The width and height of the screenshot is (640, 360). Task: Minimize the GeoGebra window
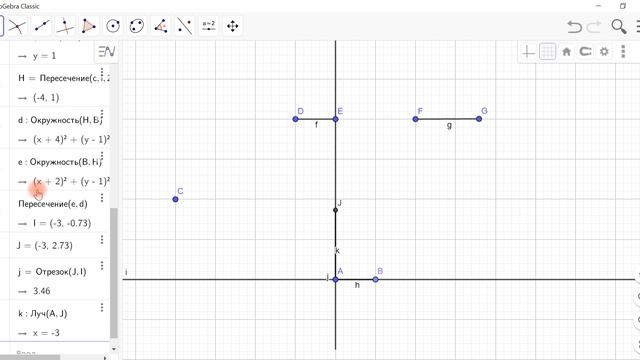(x=599, y=6)
